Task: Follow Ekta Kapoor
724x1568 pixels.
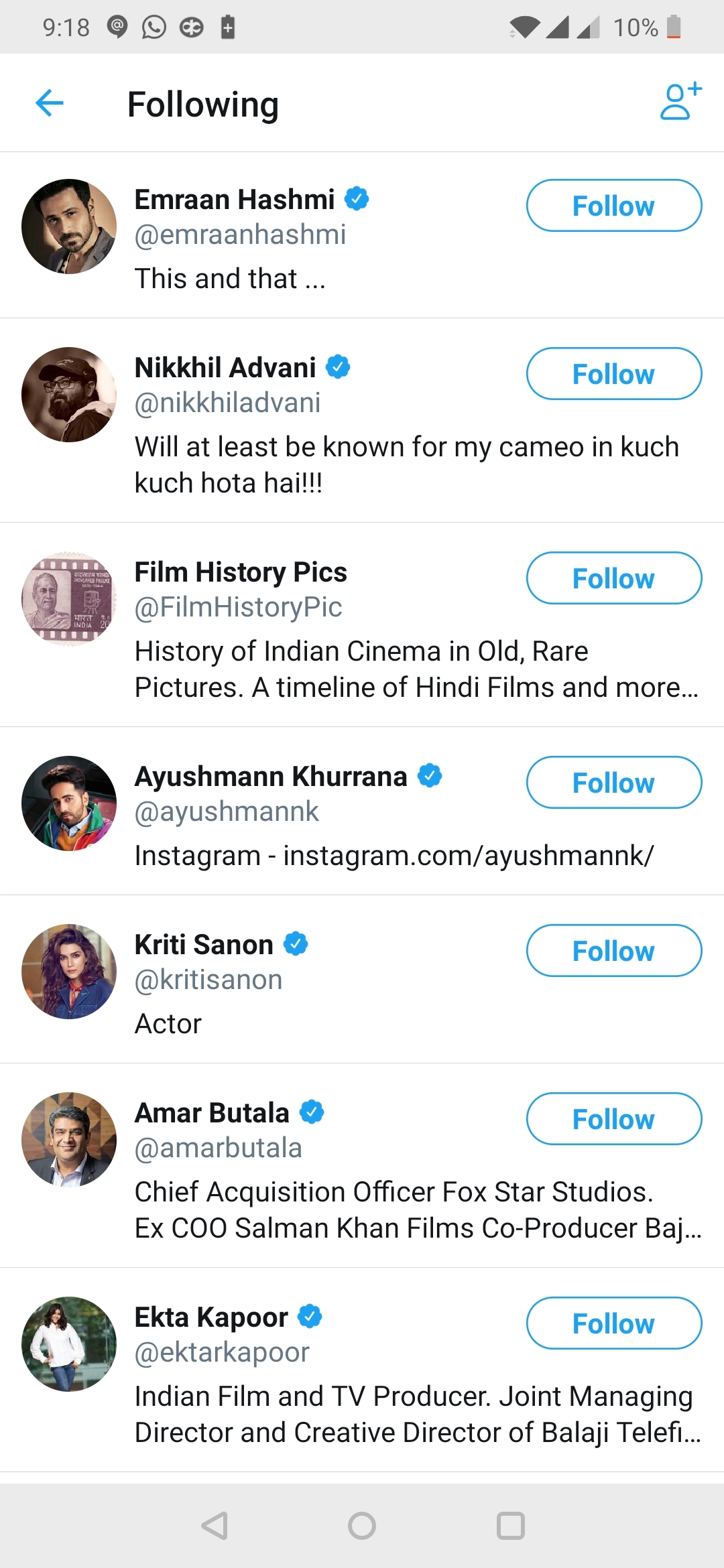Action: pyautogui.click(x=613, y=1323)
